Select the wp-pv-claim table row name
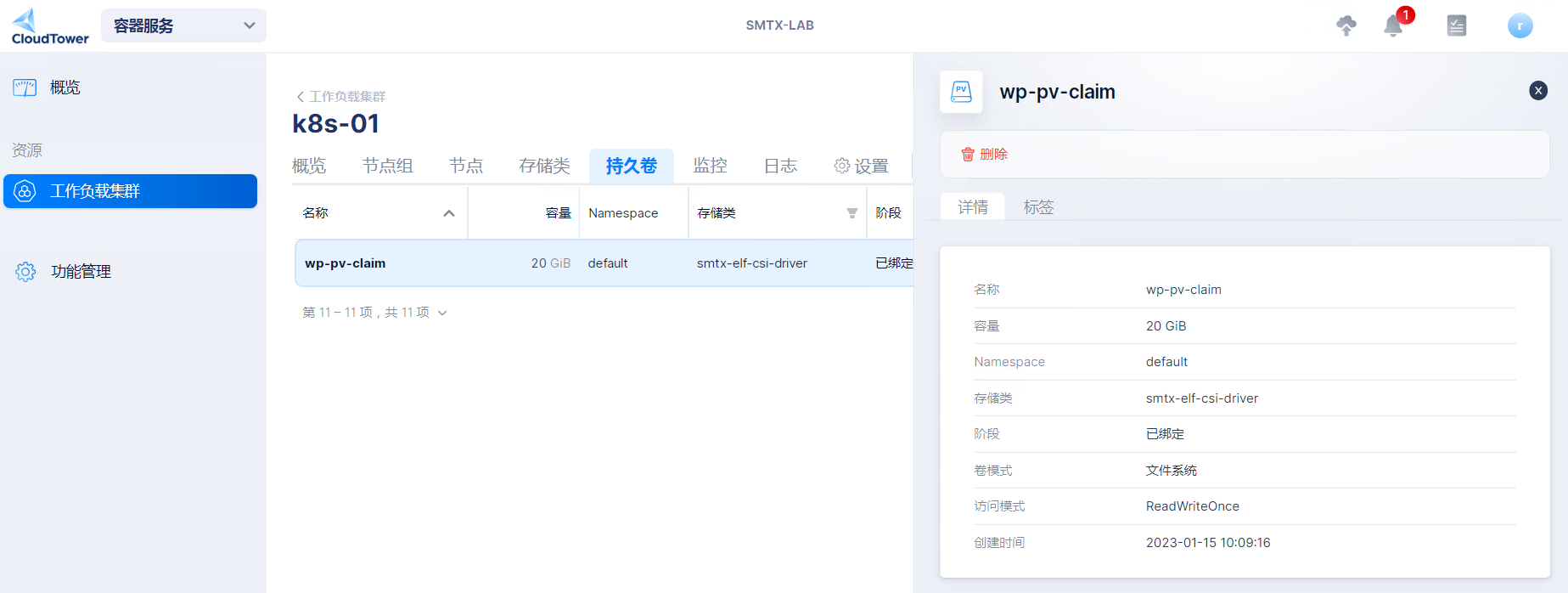 pos(346,263)
